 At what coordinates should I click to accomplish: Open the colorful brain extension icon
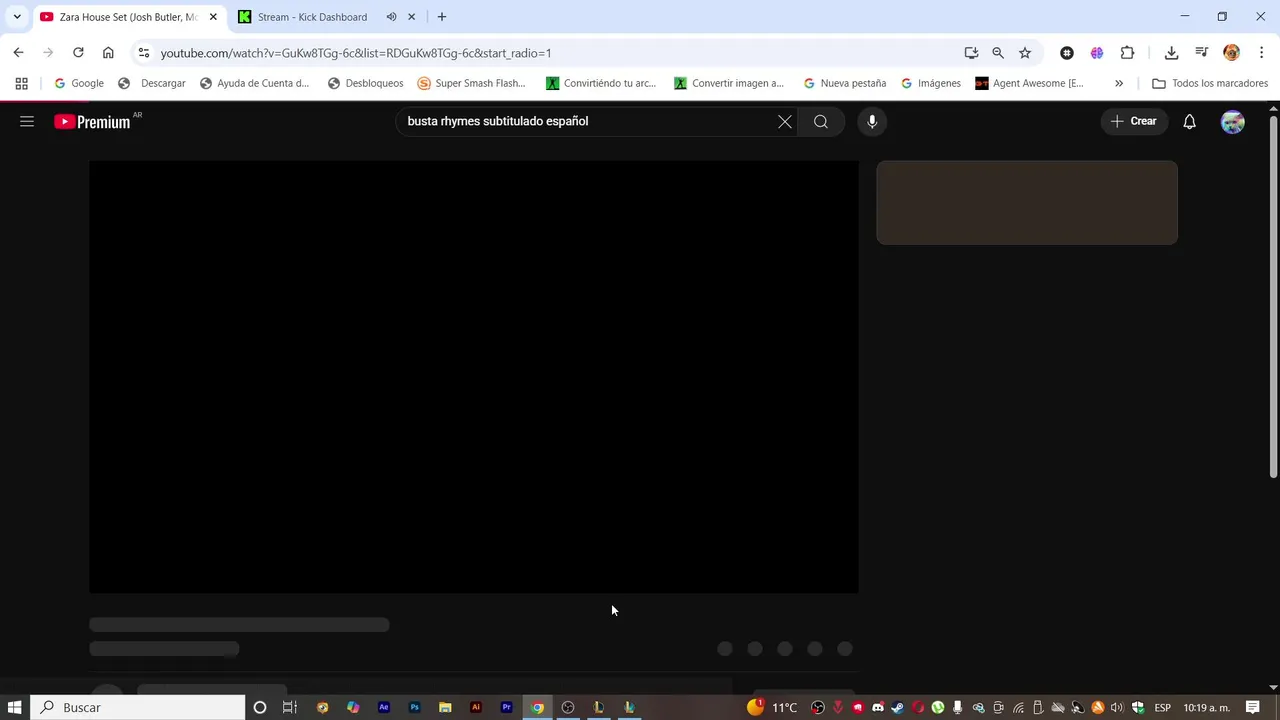click(1097, 53)
